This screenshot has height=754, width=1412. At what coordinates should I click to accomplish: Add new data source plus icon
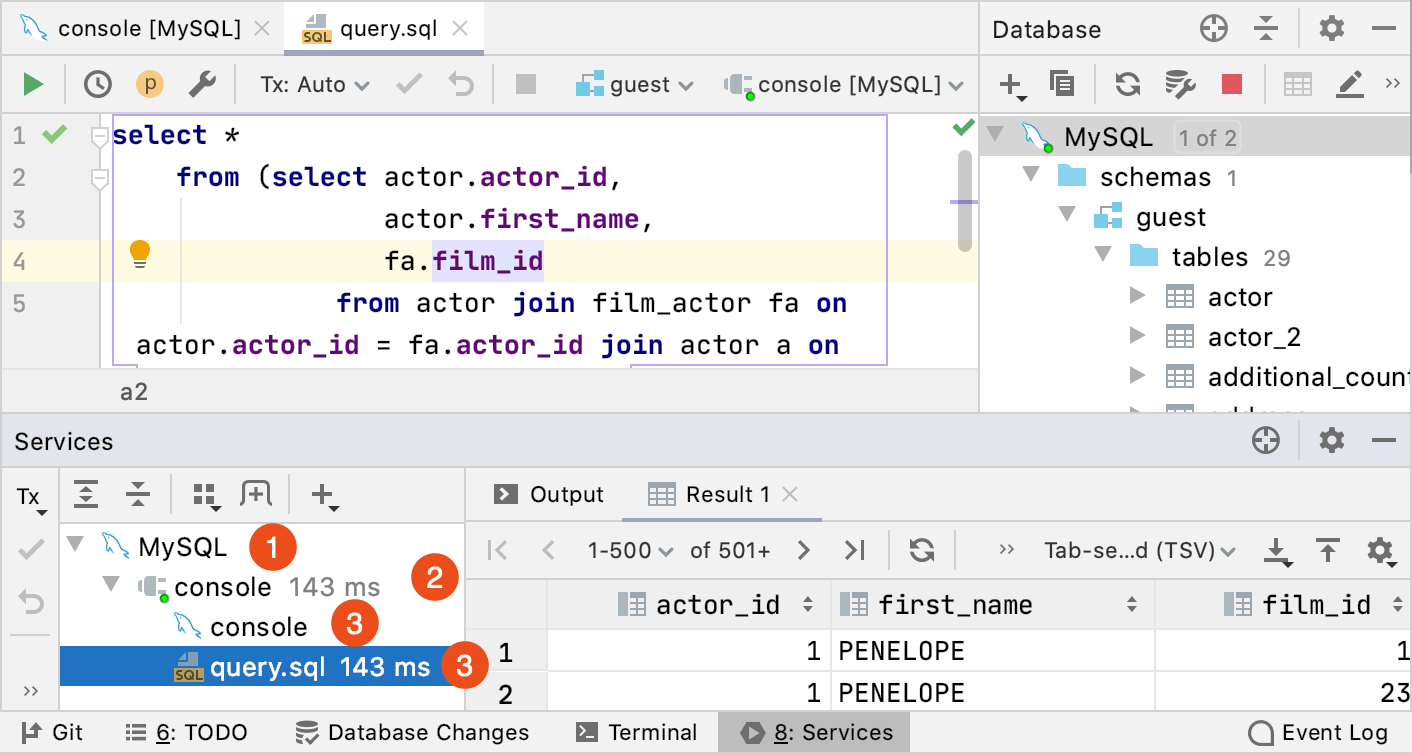click(1012, 86)
